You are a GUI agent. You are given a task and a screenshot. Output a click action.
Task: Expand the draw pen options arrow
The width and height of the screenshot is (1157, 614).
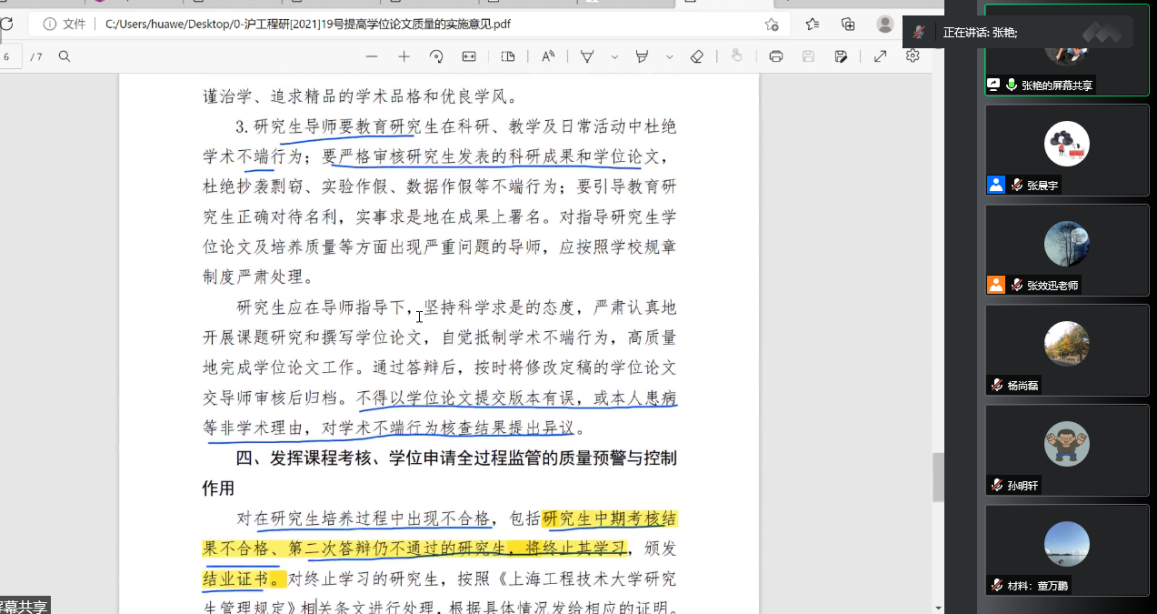tap(614, 57)
